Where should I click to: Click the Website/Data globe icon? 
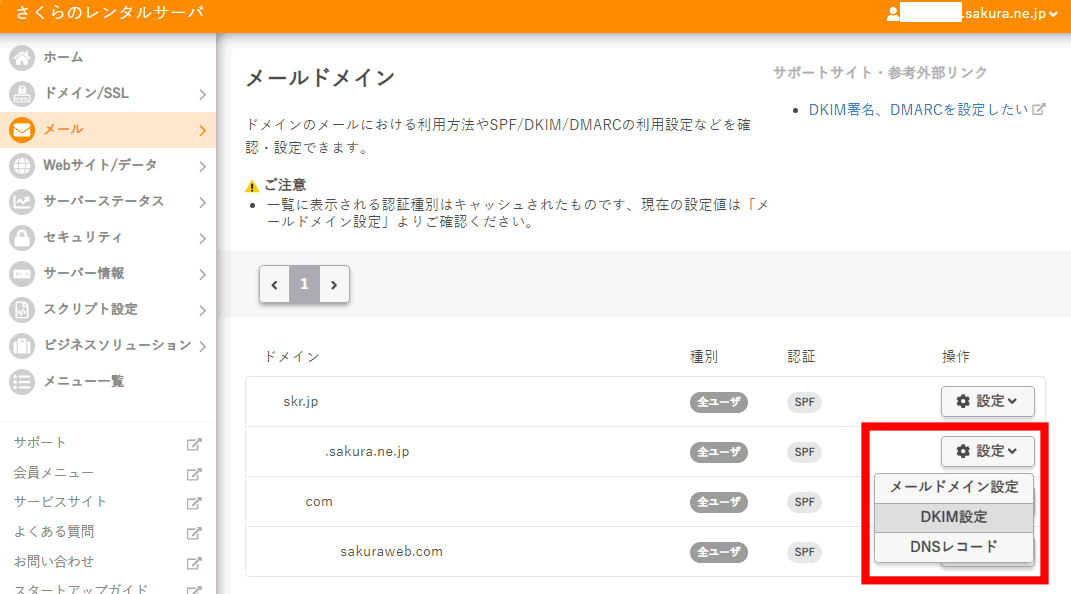(x=22, y=166)
